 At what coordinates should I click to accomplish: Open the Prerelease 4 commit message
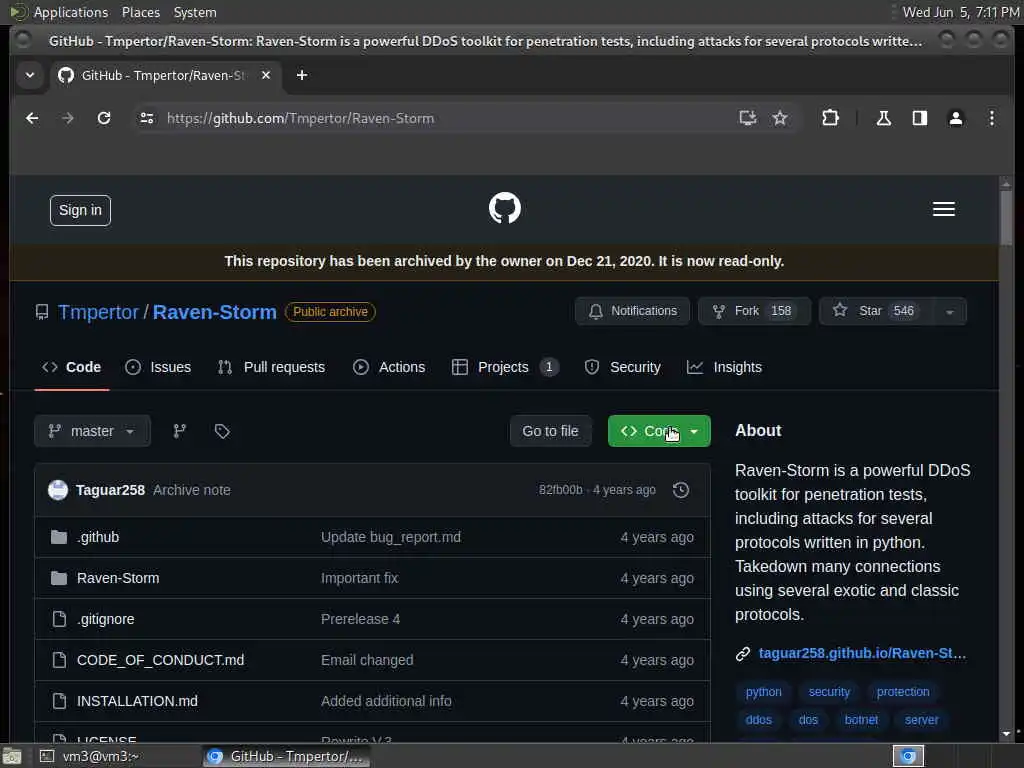pyautogui.click(x=360, y=619)
